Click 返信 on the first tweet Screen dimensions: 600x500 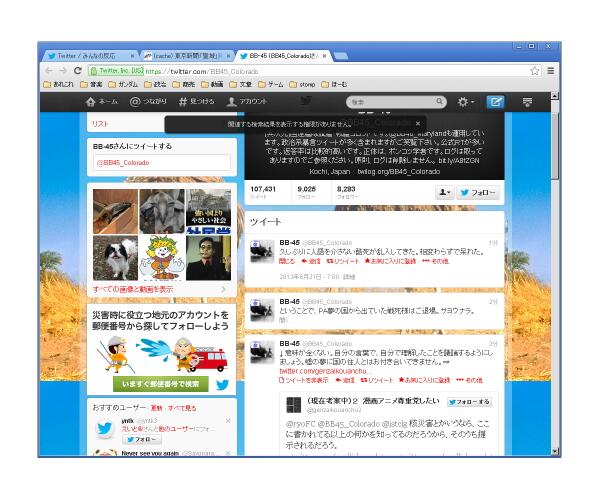(x=311, y=261)
